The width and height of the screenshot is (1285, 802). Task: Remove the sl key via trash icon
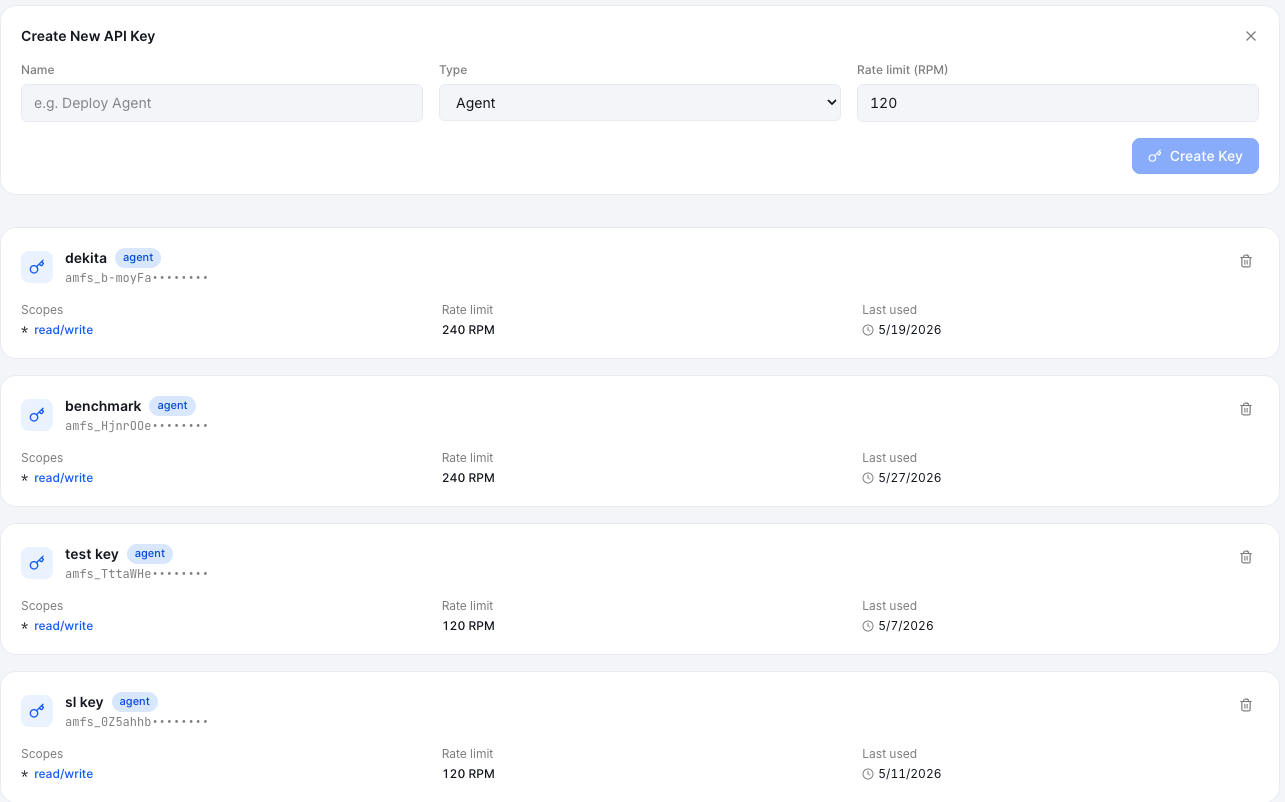tap(1246, 705)
